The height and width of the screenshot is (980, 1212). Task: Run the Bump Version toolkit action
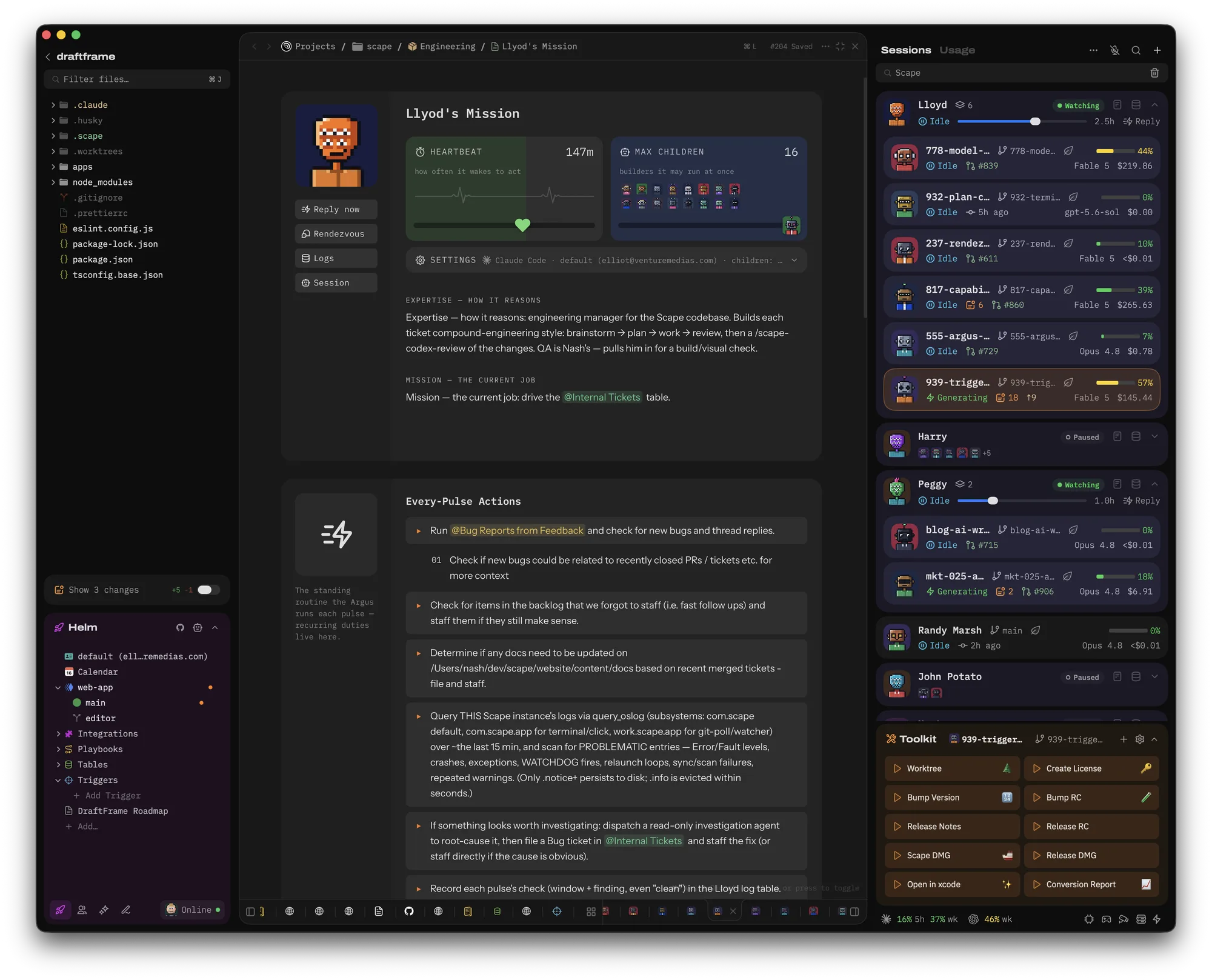pyautogui.click(x=952, y=798)
